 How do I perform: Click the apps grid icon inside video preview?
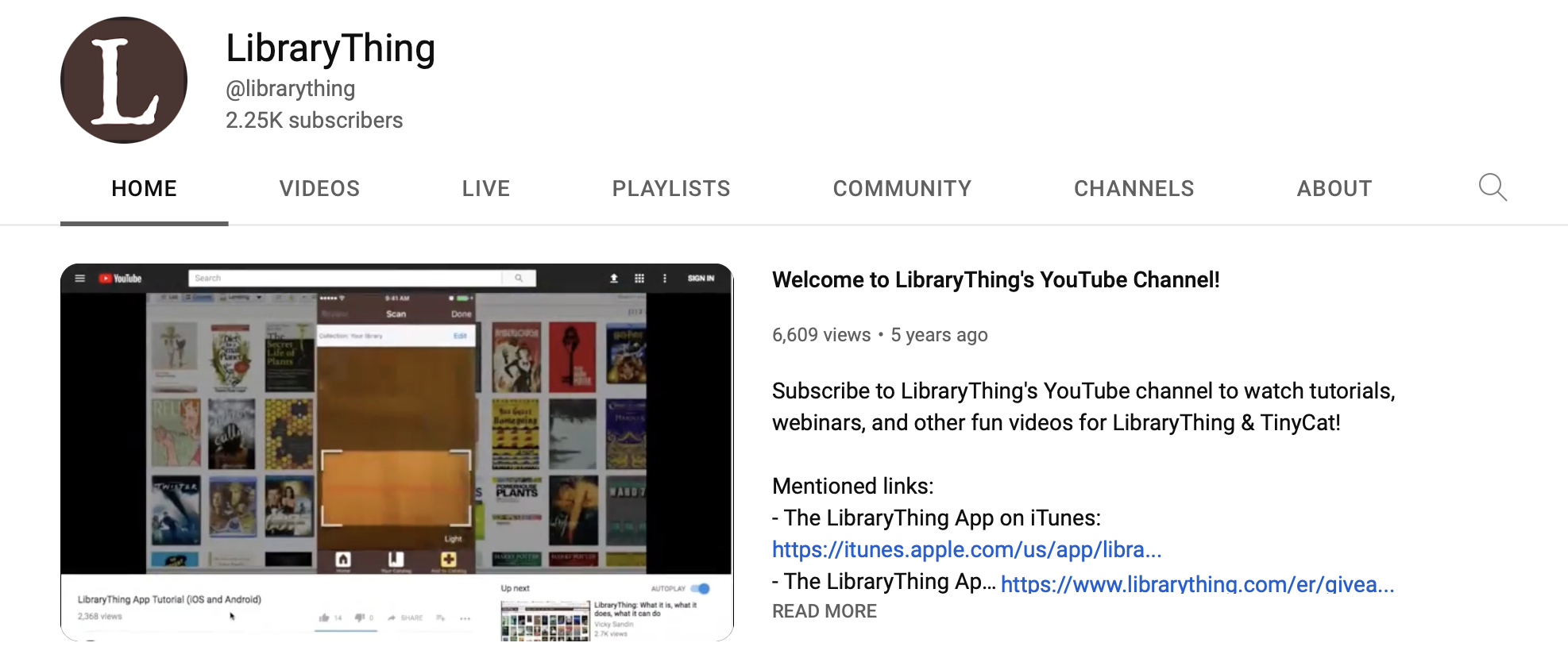pyautogui.click(x=639, y=279)
